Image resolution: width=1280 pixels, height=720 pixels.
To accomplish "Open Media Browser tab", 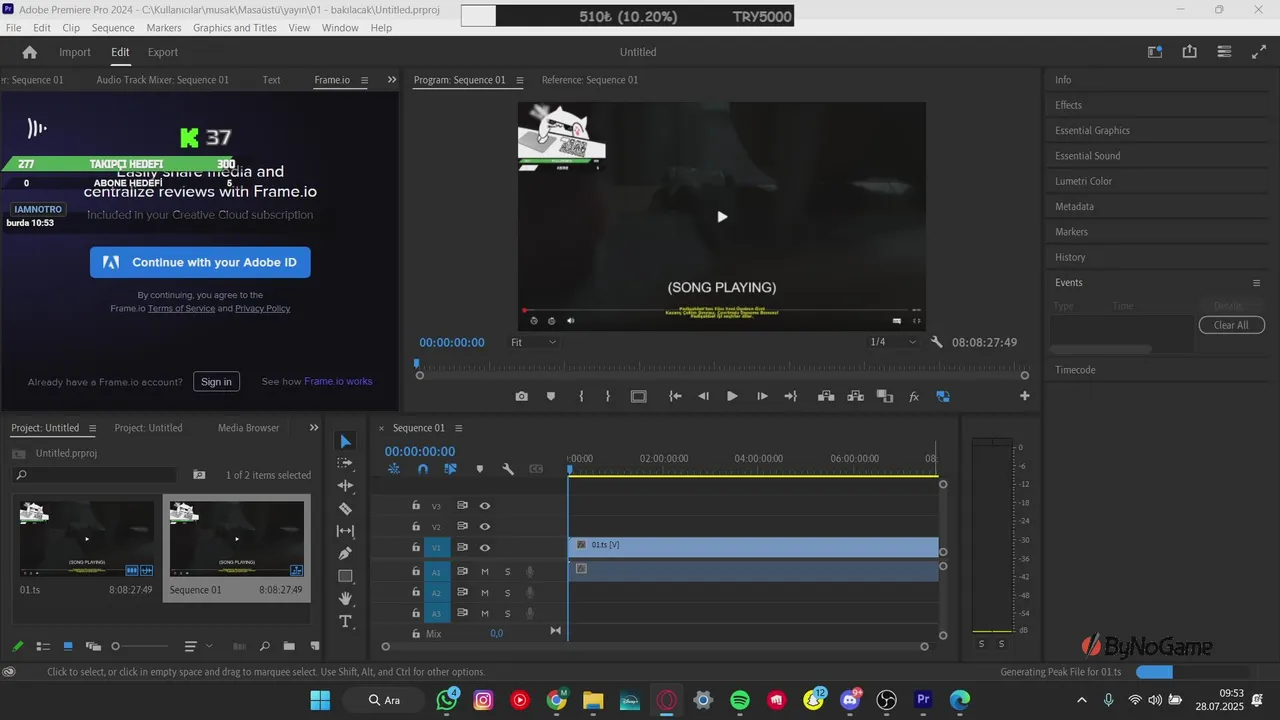I will (249, 428).
